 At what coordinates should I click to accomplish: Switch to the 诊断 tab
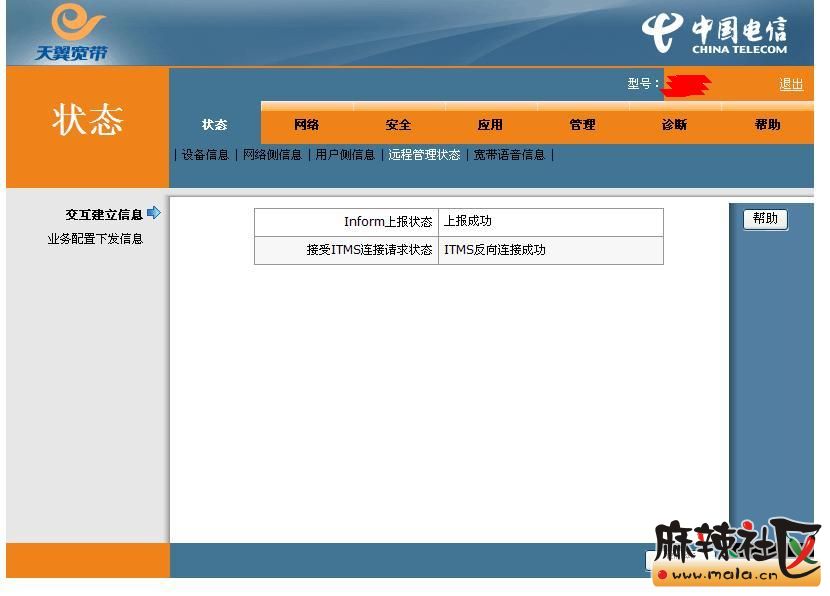[674, 125]
